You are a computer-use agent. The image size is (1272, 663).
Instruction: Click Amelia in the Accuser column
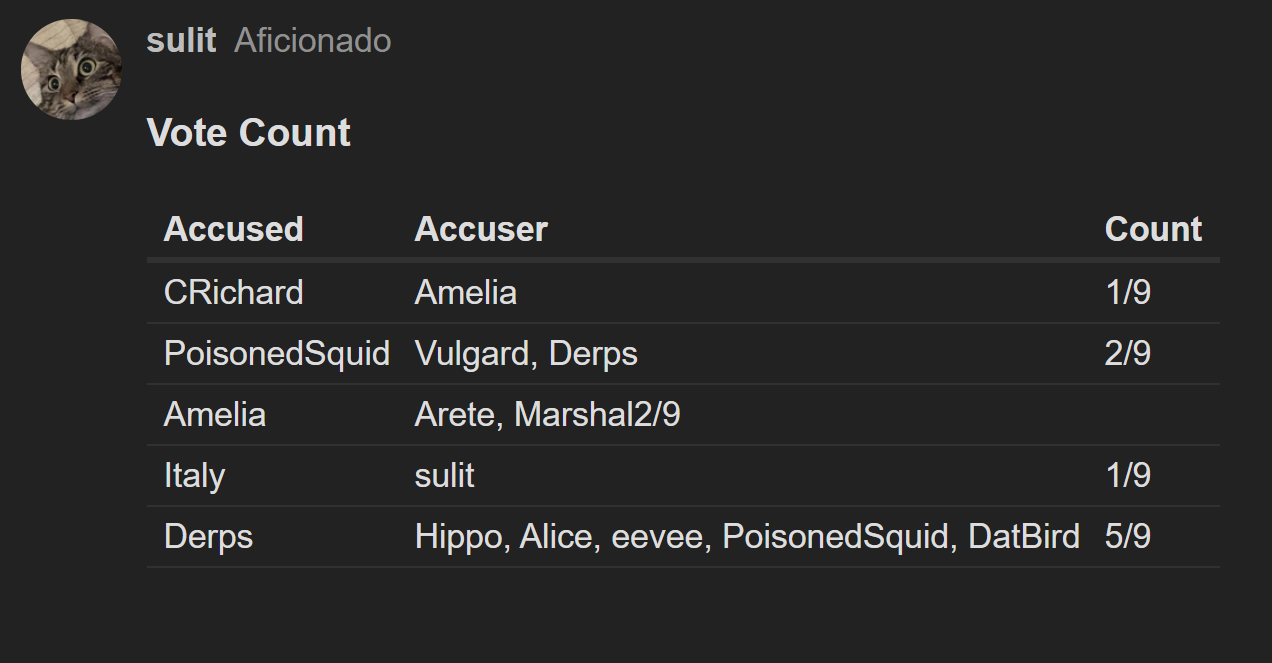pyautogui.click(x=465, y=292)
